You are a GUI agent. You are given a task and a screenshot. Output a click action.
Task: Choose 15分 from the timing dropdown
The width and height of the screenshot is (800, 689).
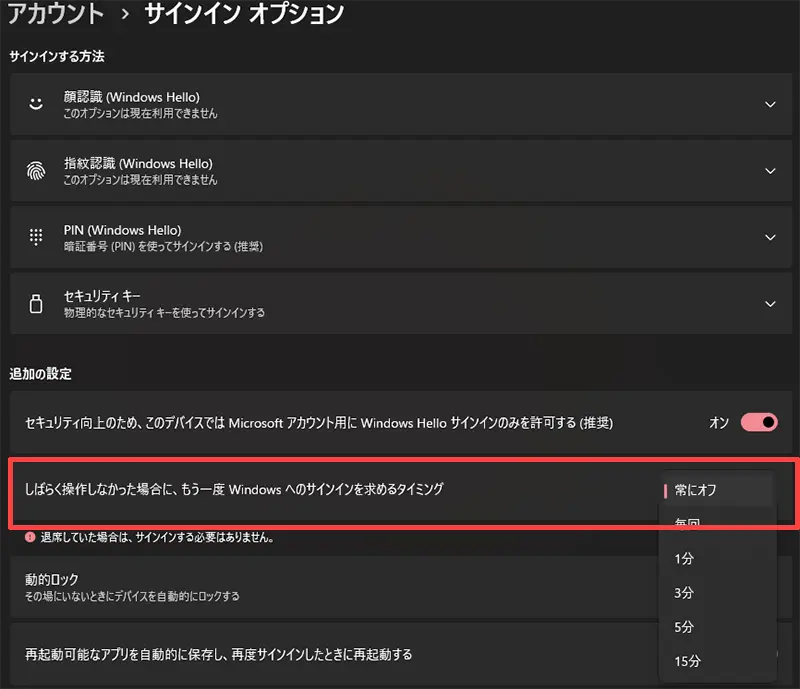tap(717, 661)
